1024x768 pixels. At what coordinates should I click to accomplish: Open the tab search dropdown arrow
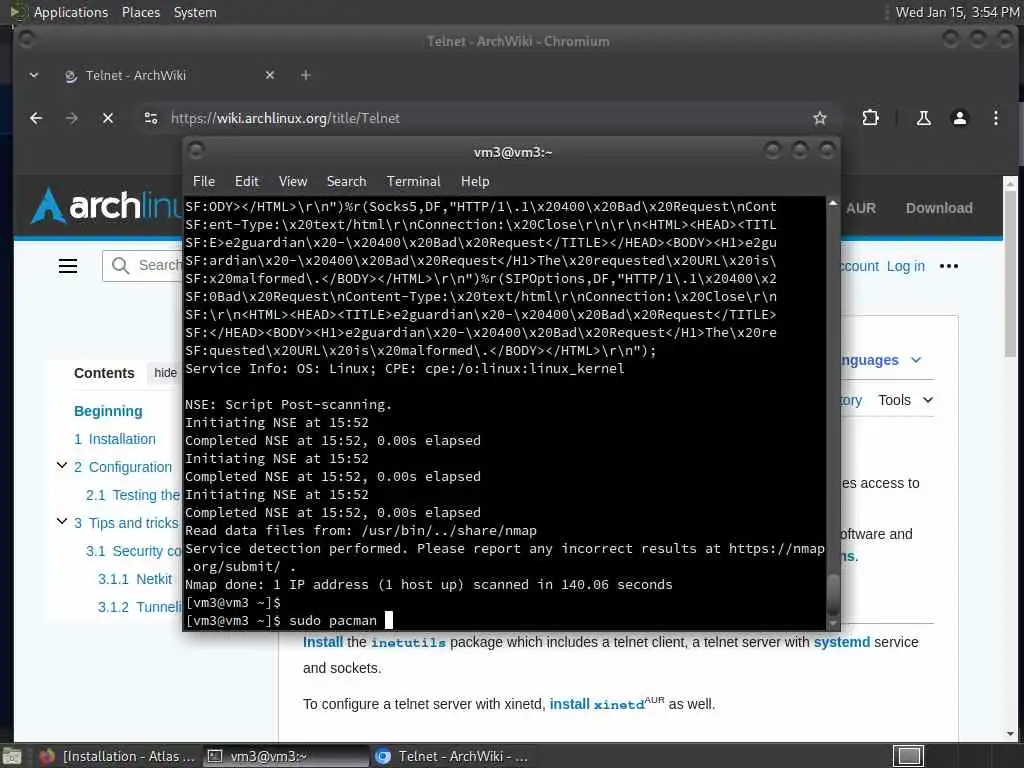click(x=34, y=75)
